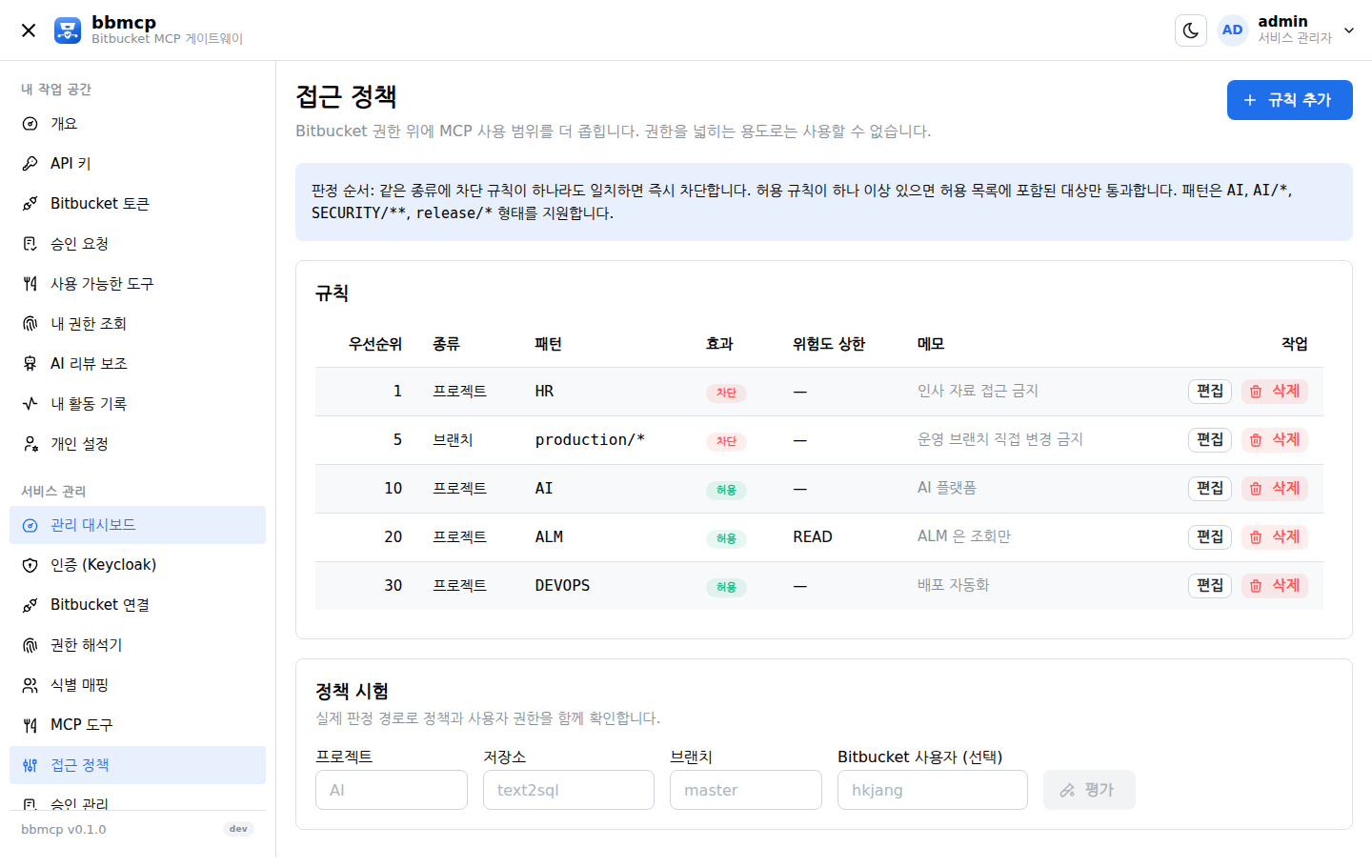Open 승인 관리 in sidebar
The height and width of the screenshot is (868, 1372).
point(137,800)
